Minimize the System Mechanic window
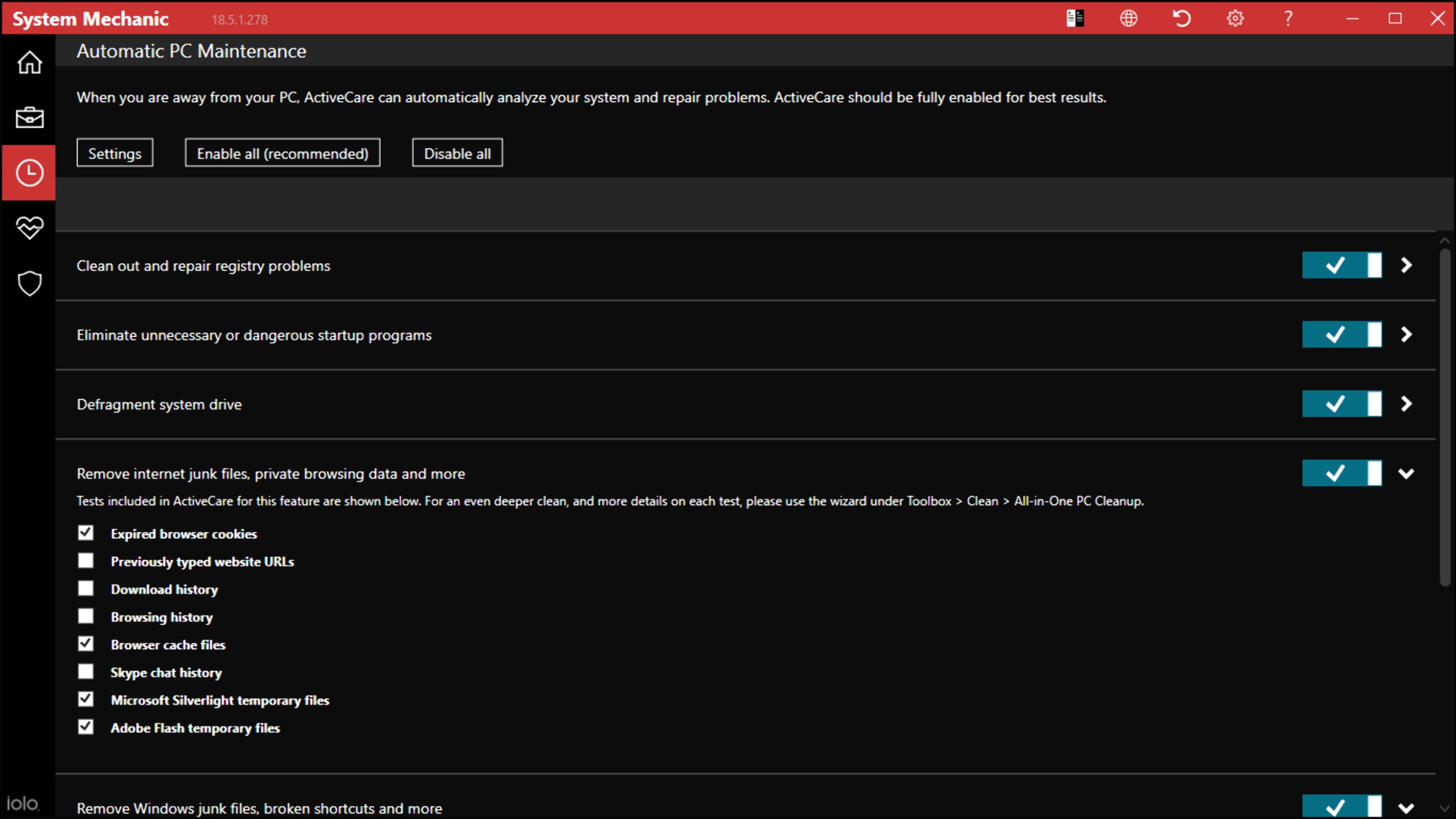This screenshot has height=819, width=1456. point(1352,19)
